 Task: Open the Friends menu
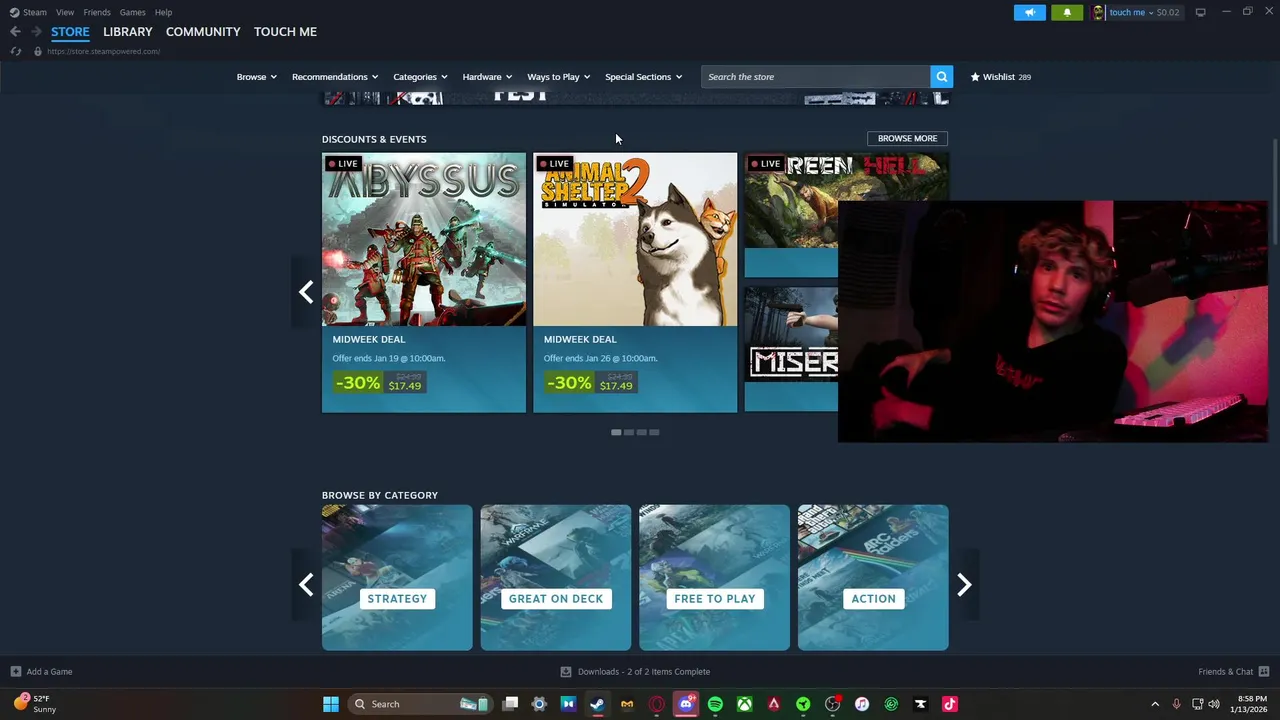tap(97, 12)
